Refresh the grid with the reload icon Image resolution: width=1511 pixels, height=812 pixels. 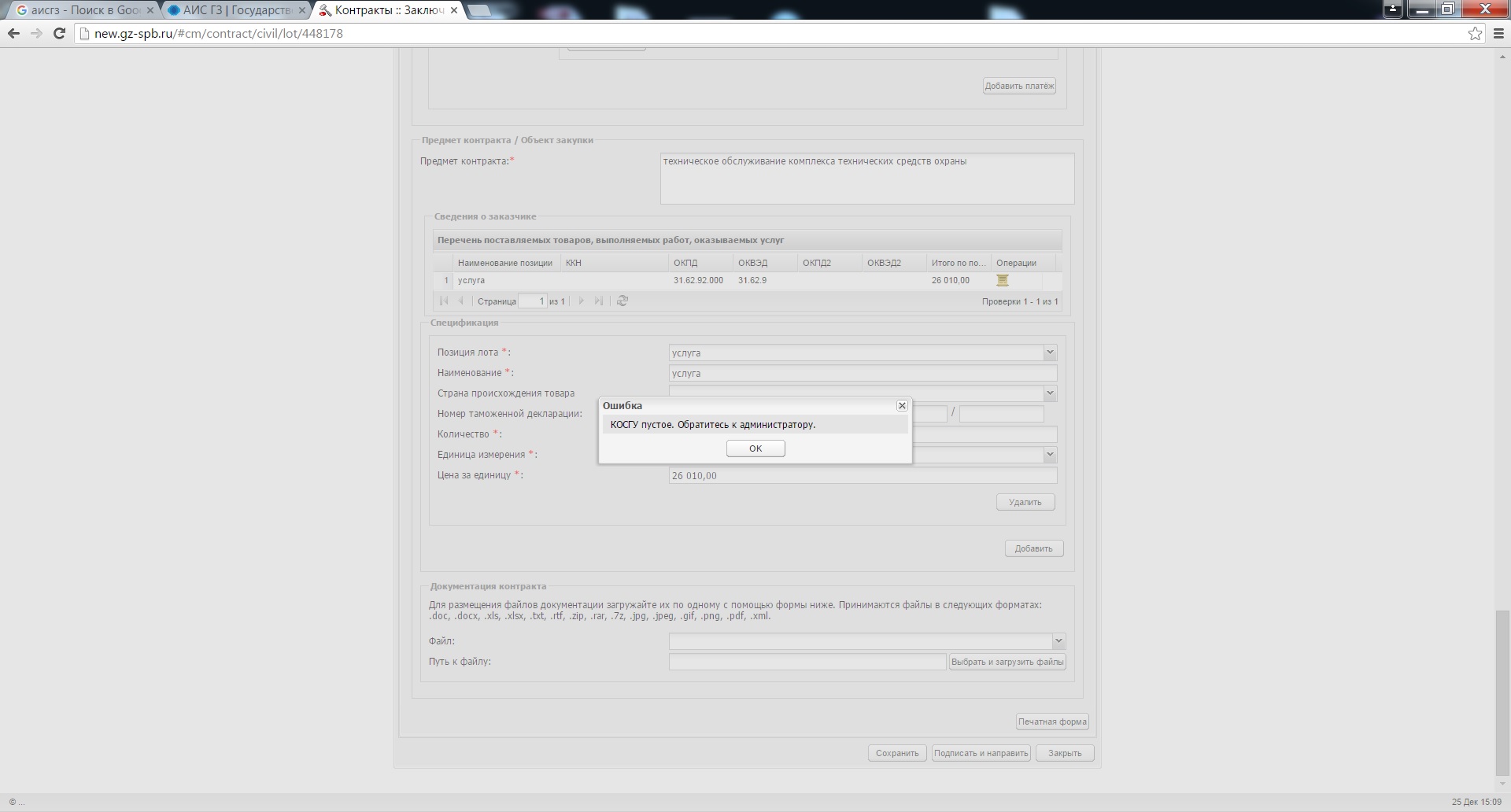[623, 301]
